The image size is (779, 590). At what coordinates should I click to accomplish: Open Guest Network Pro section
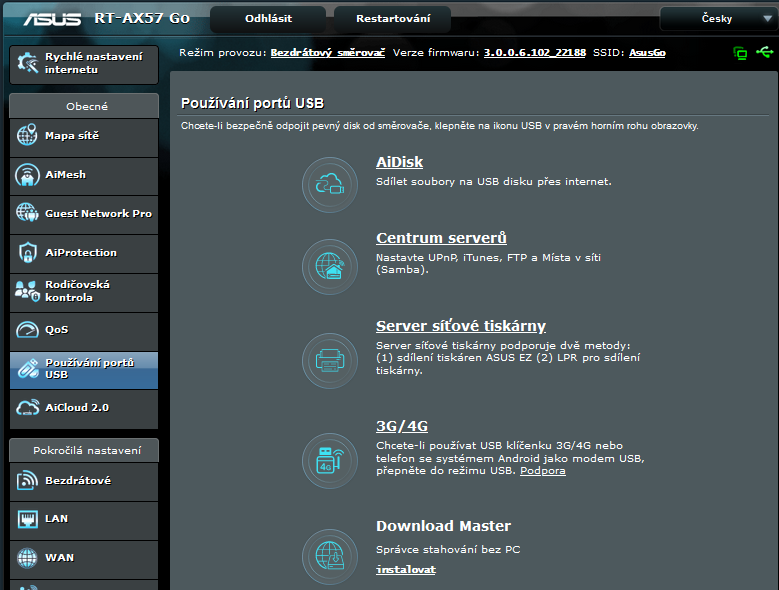point(83,214)
